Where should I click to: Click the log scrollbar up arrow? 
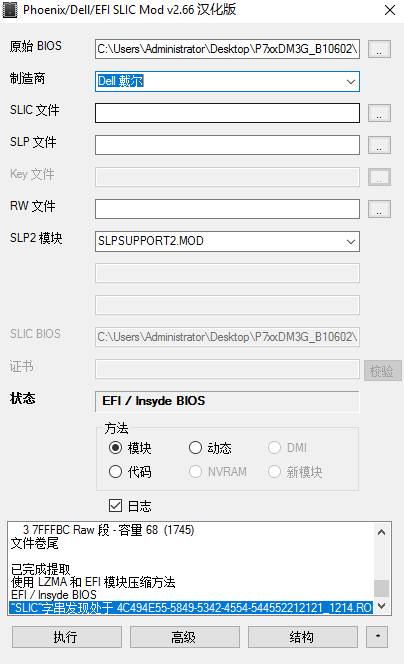[382, 532]
